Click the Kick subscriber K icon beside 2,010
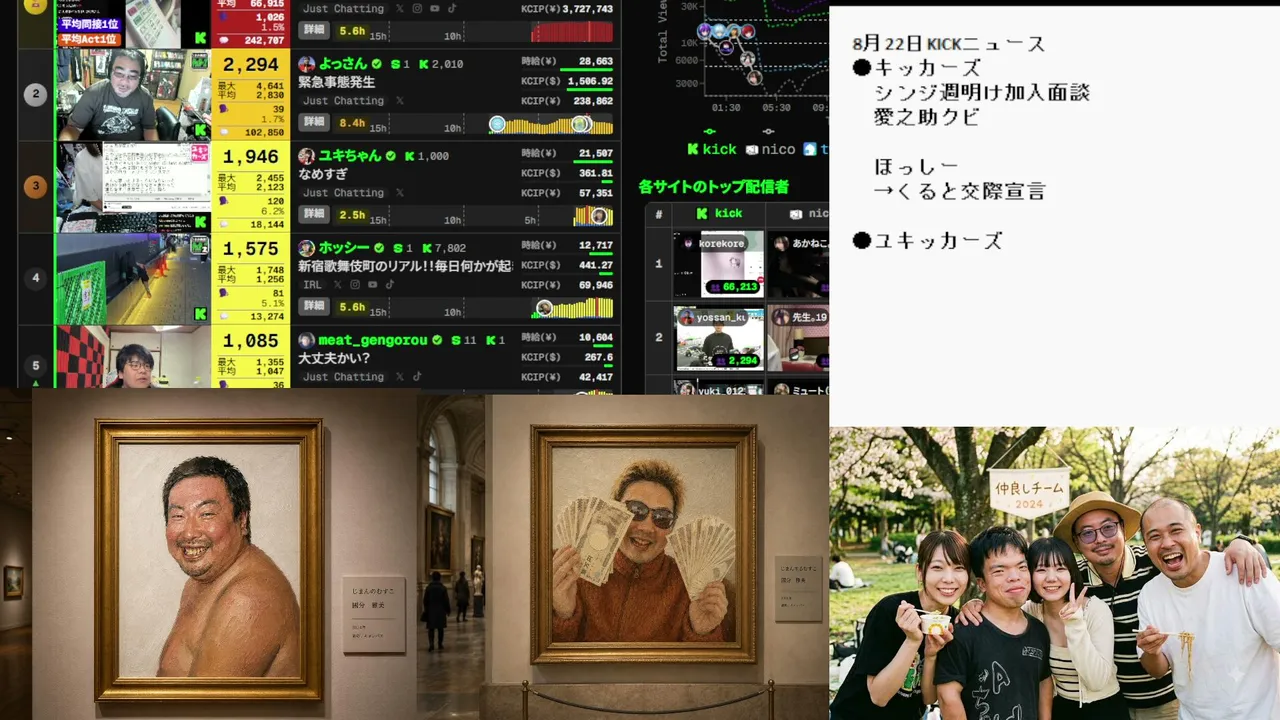Screen dimensions: 1280x720 click(424, 64)
